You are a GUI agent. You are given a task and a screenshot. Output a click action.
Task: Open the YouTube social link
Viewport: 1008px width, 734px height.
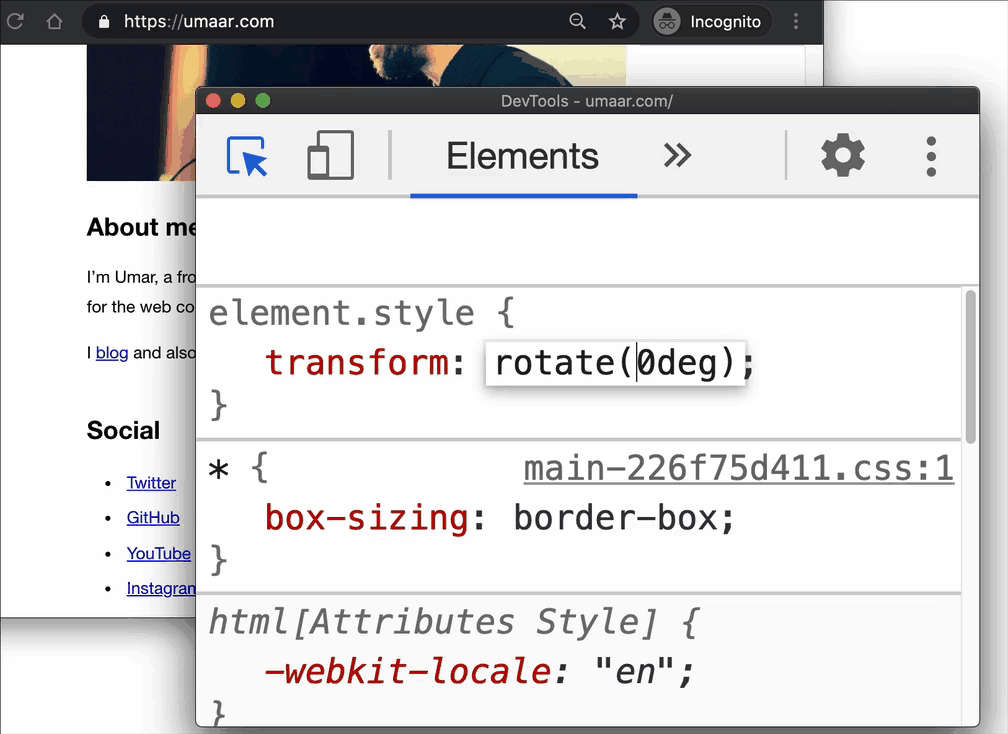pos(159,553)
